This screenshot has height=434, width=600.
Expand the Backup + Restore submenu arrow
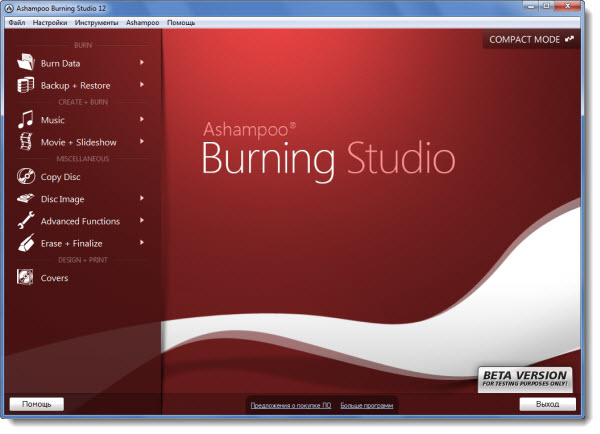click(x=142, y=84)
